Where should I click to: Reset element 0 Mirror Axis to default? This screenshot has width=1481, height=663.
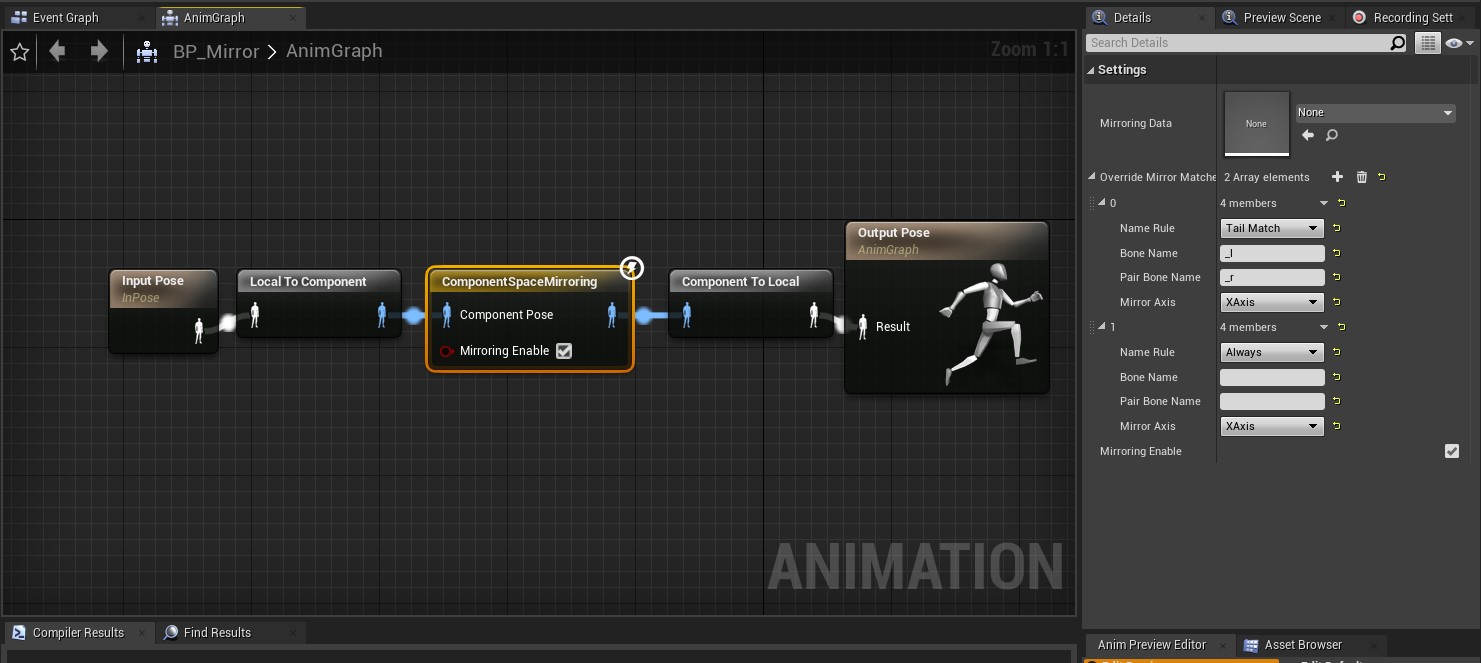point(1336,302)
